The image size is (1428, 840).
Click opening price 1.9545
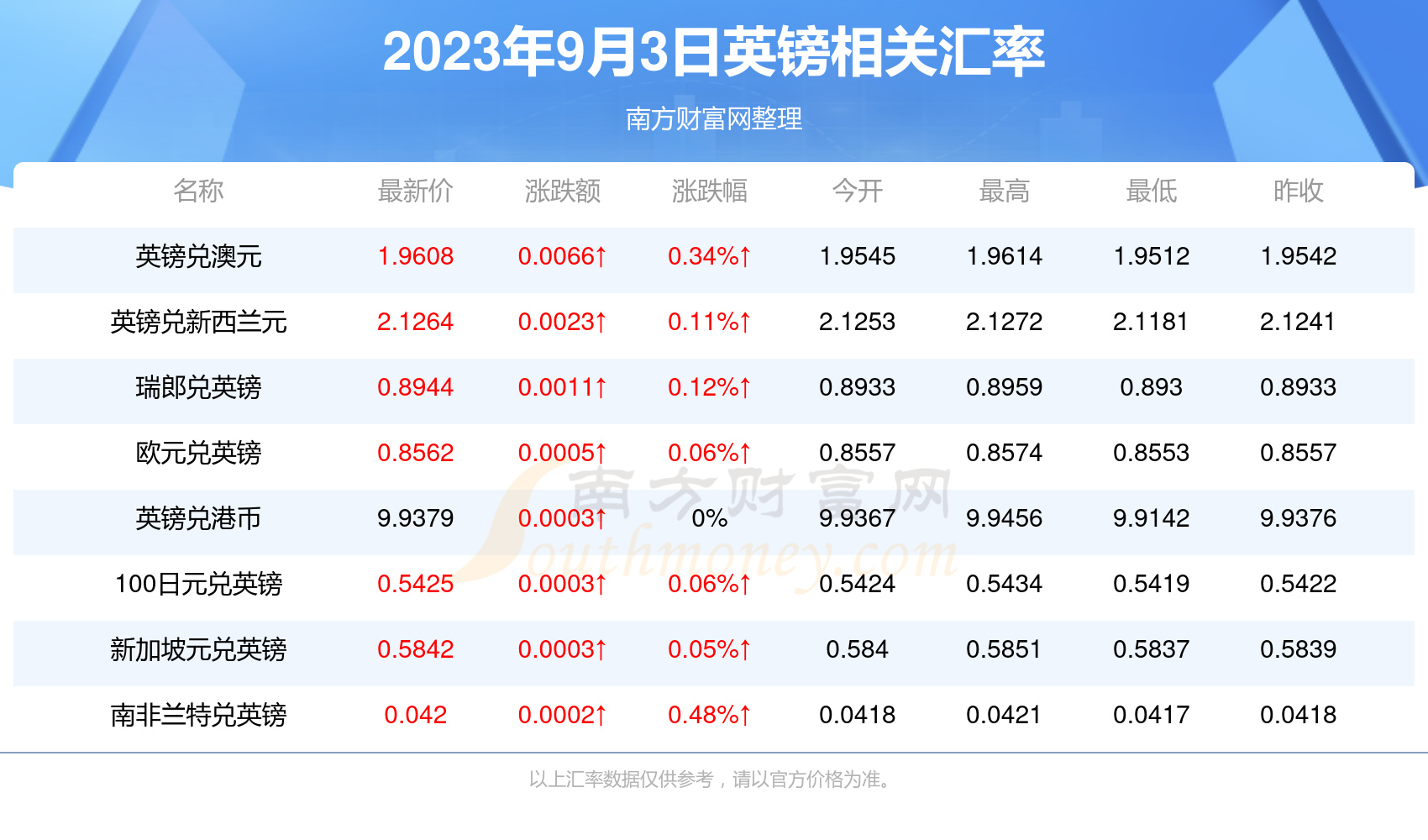[857, 256]
